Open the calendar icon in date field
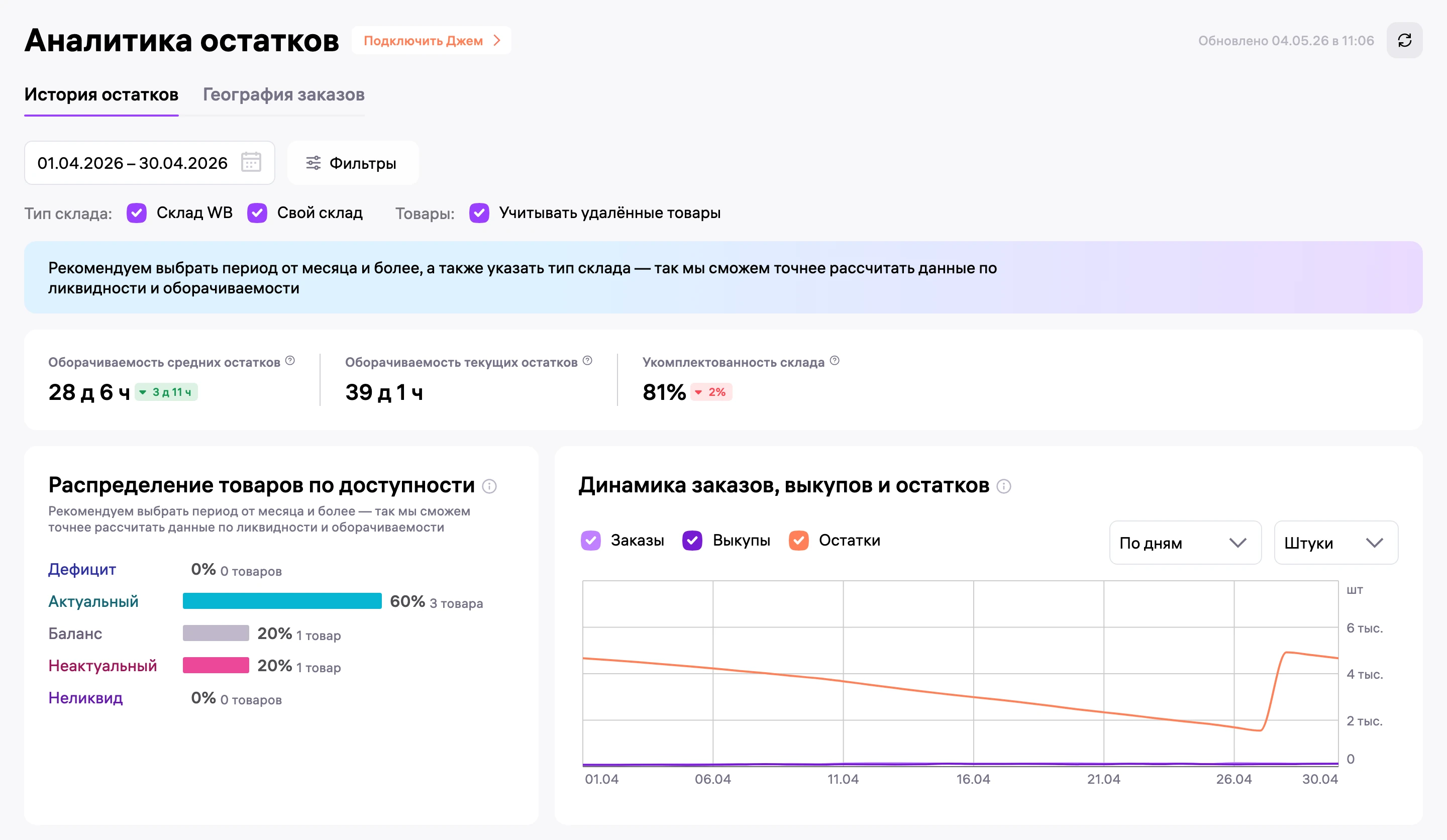The image size is (1447, 840). 251,162
